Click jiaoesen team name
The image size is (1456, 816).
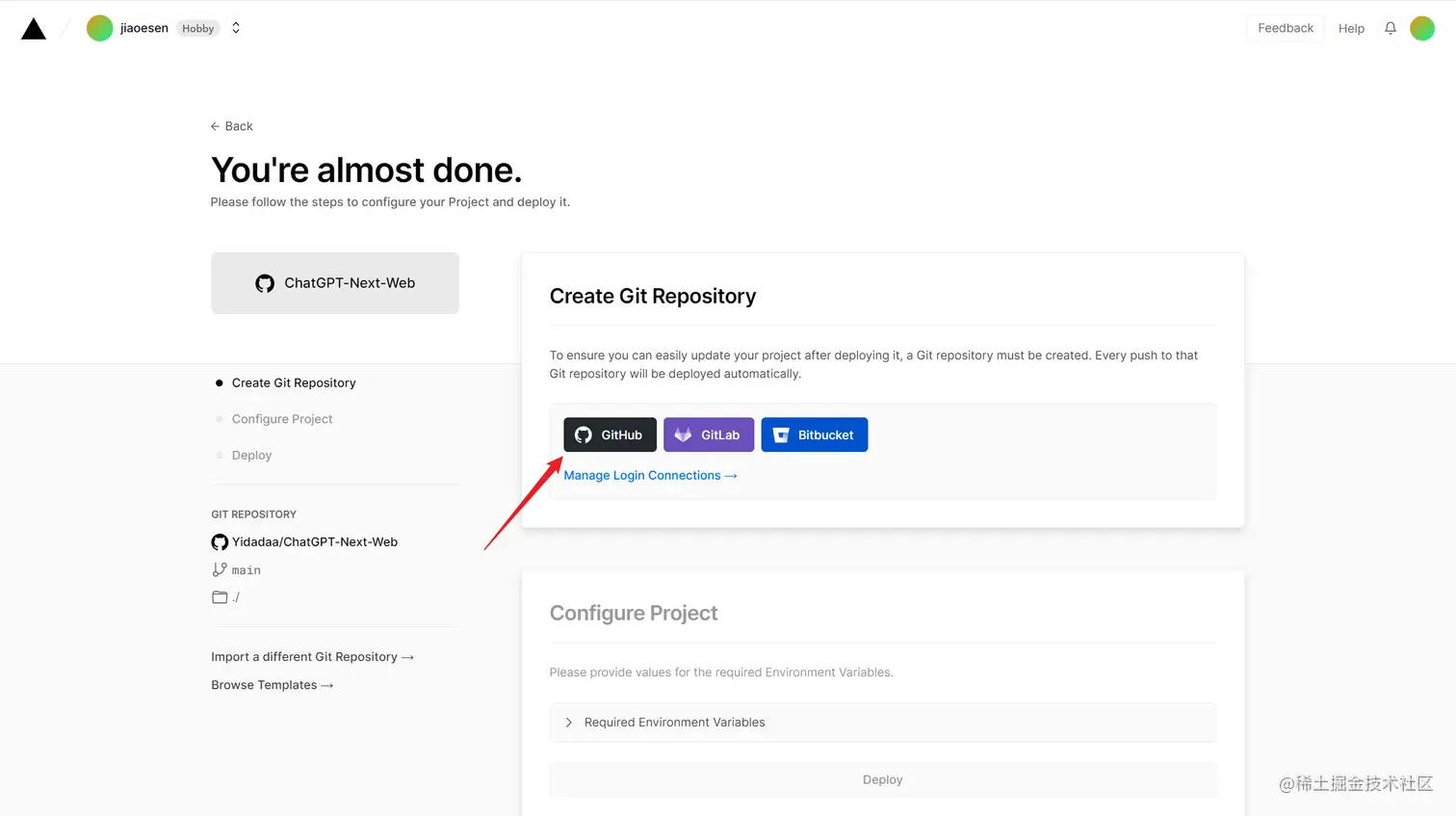coord(144,28)
